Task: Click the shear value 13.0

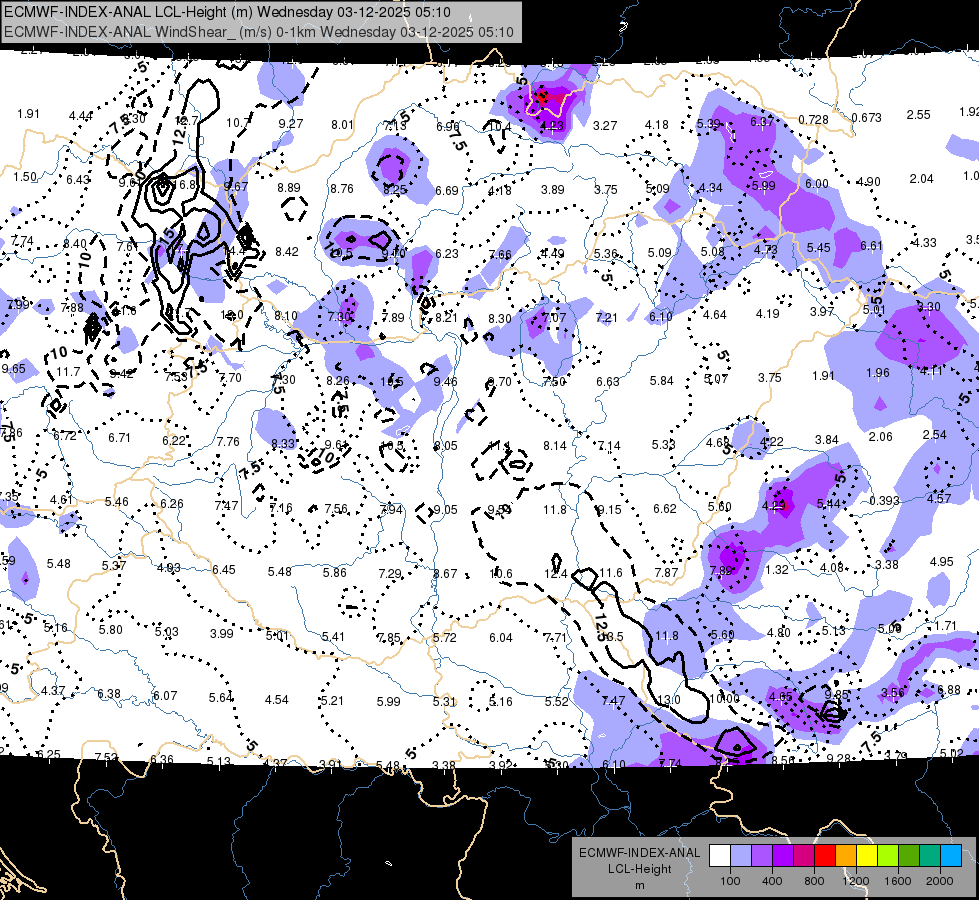Action: 669,700
